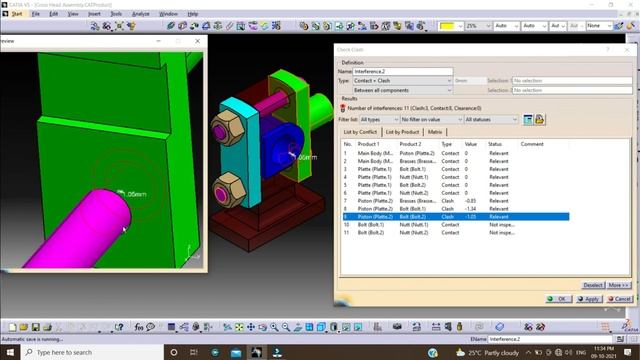Switch to the List by Conflict tab
Screen dimensions: 640x360
coord(360,132)
